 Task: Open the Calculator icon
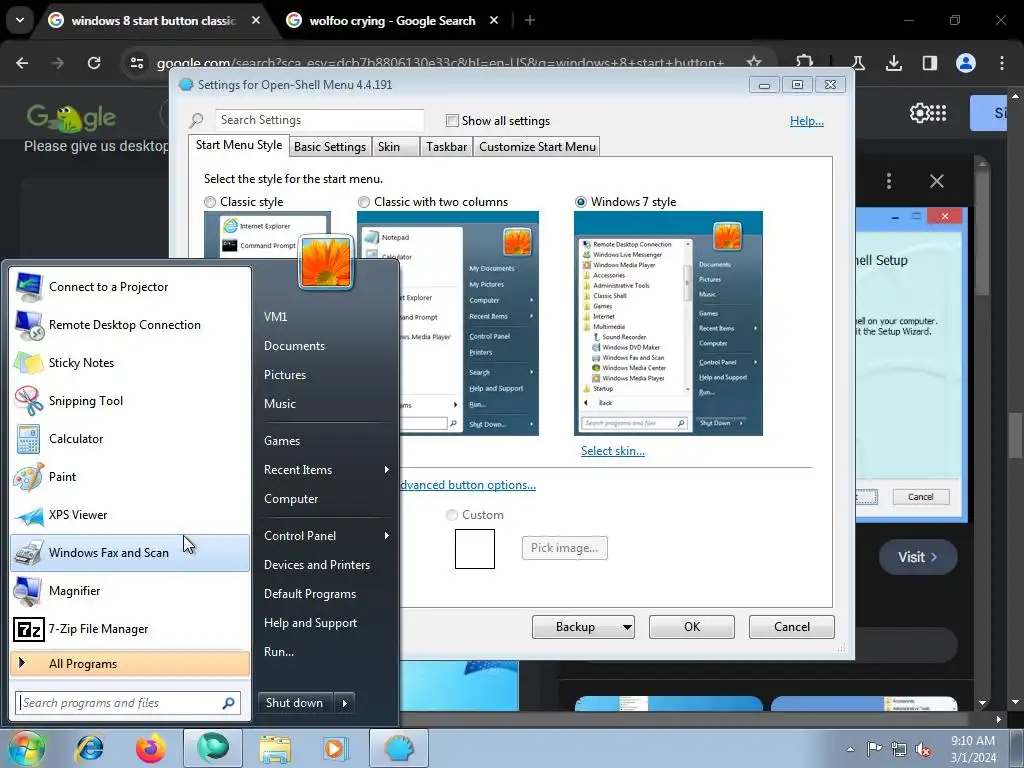[29, 439]
